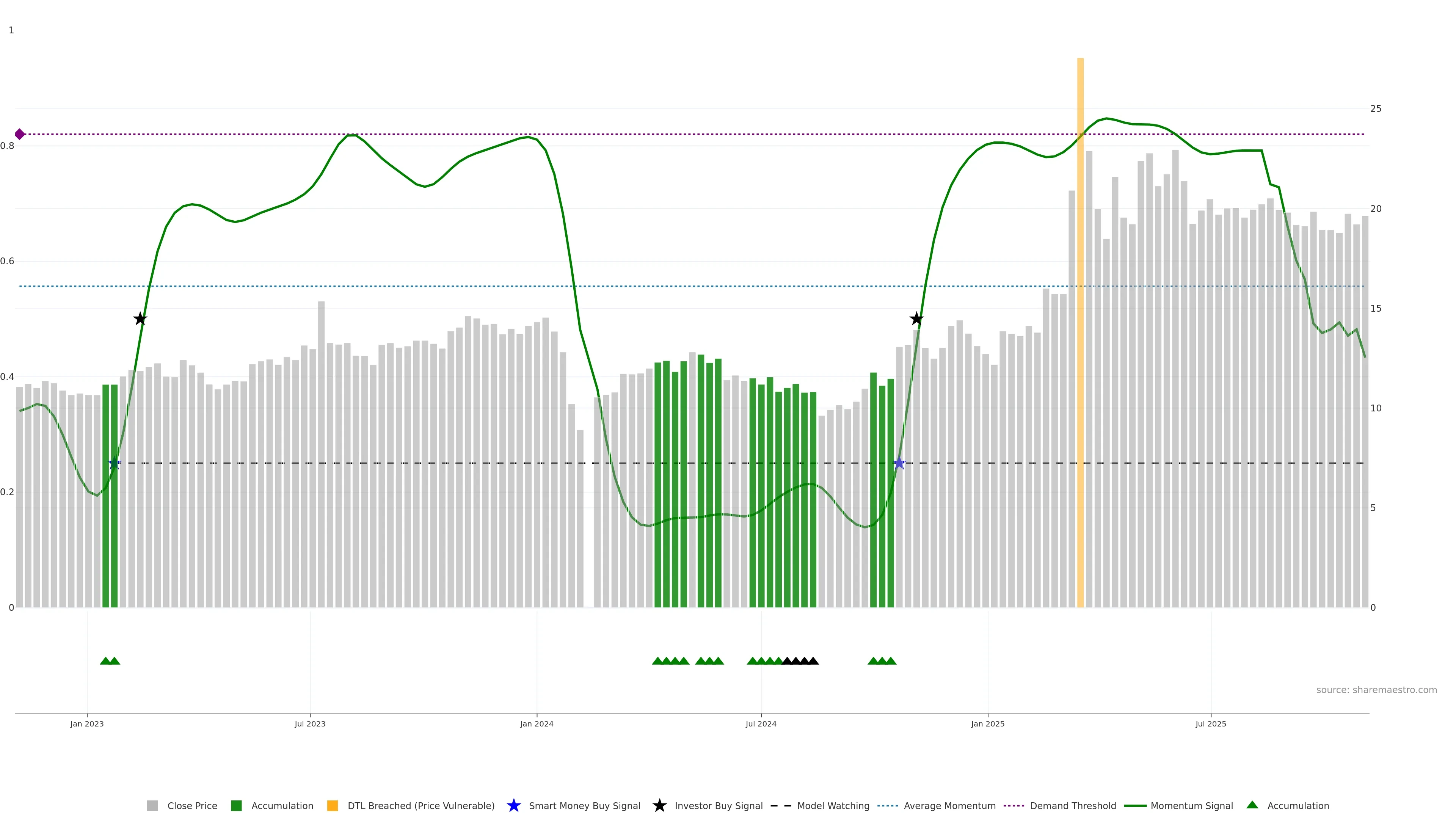Click the first black Investor Buy star

coord(140,319)
